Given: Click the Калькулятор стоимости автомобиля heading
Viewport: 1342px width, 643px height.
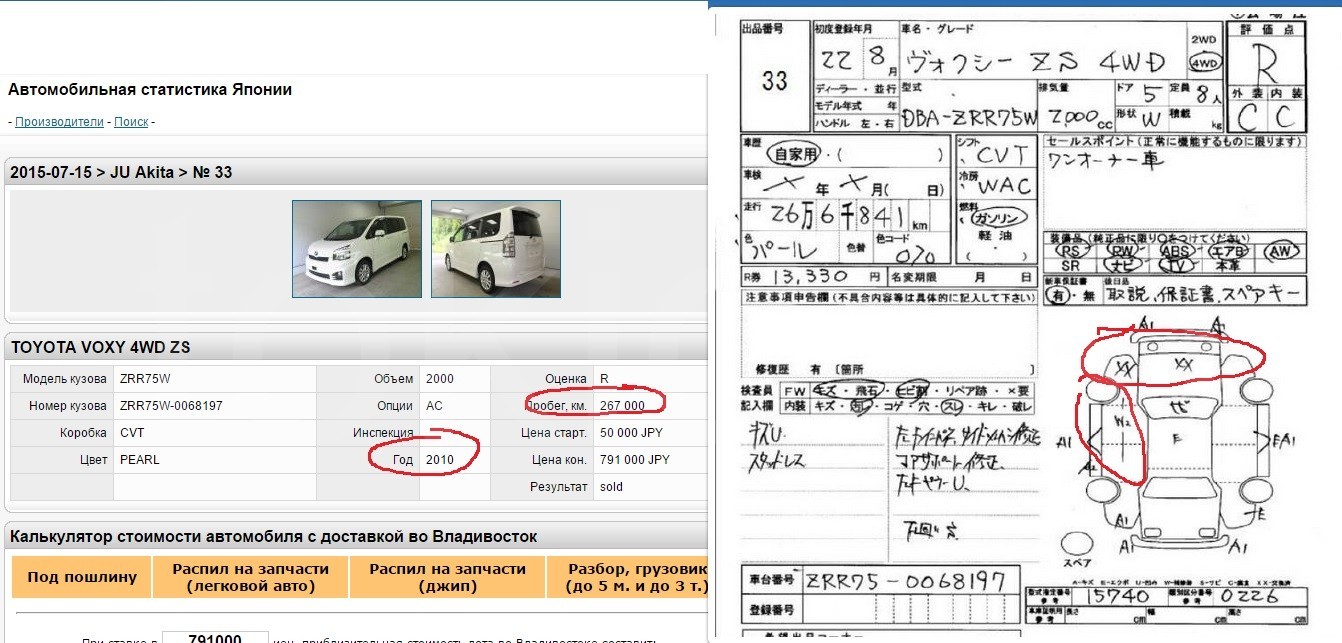Looking at the screenshot, I should [x=274, y=536].
